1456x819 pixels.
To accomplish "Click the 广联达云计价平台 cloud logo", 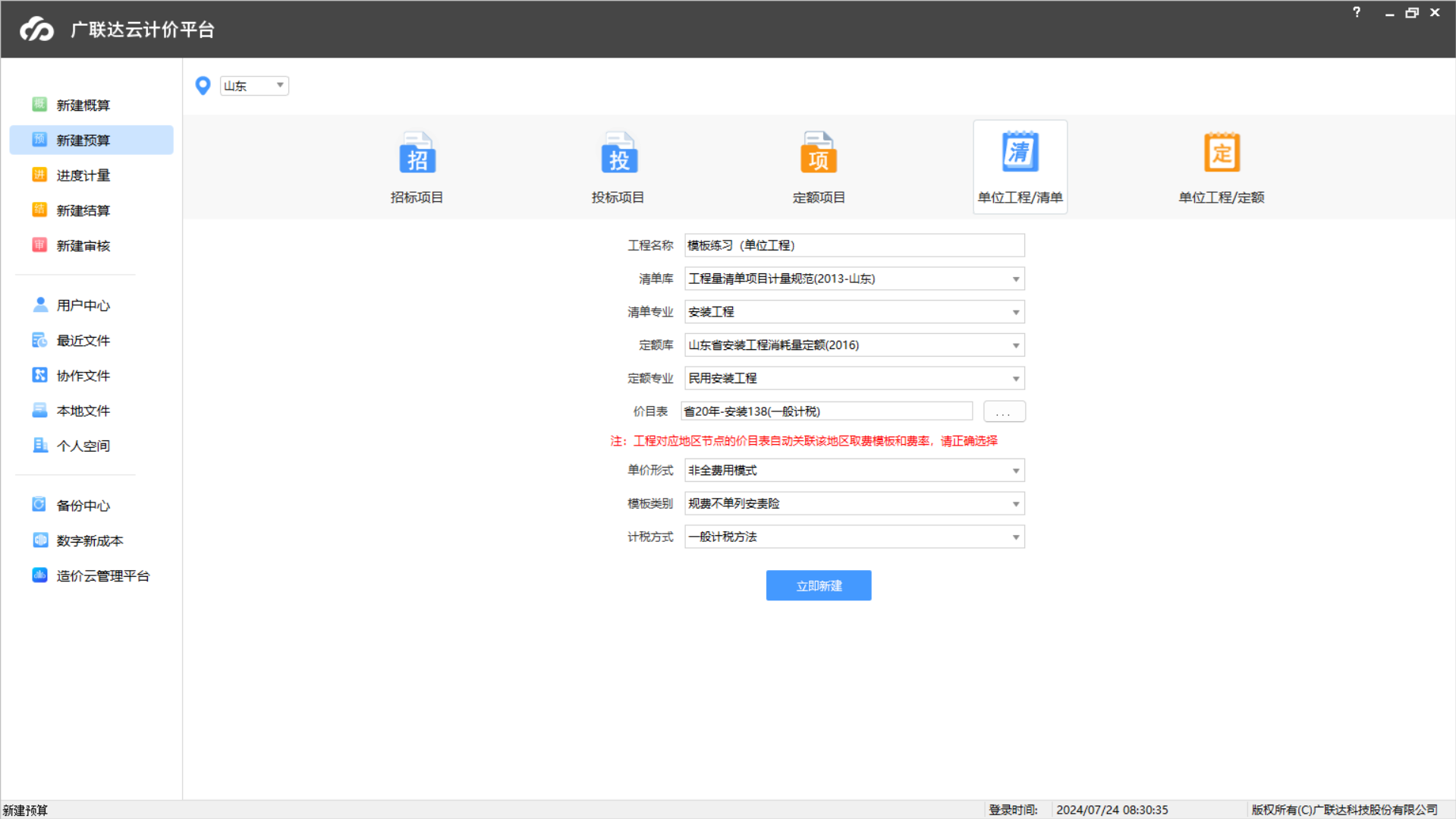I will click(x=36, y=29).
